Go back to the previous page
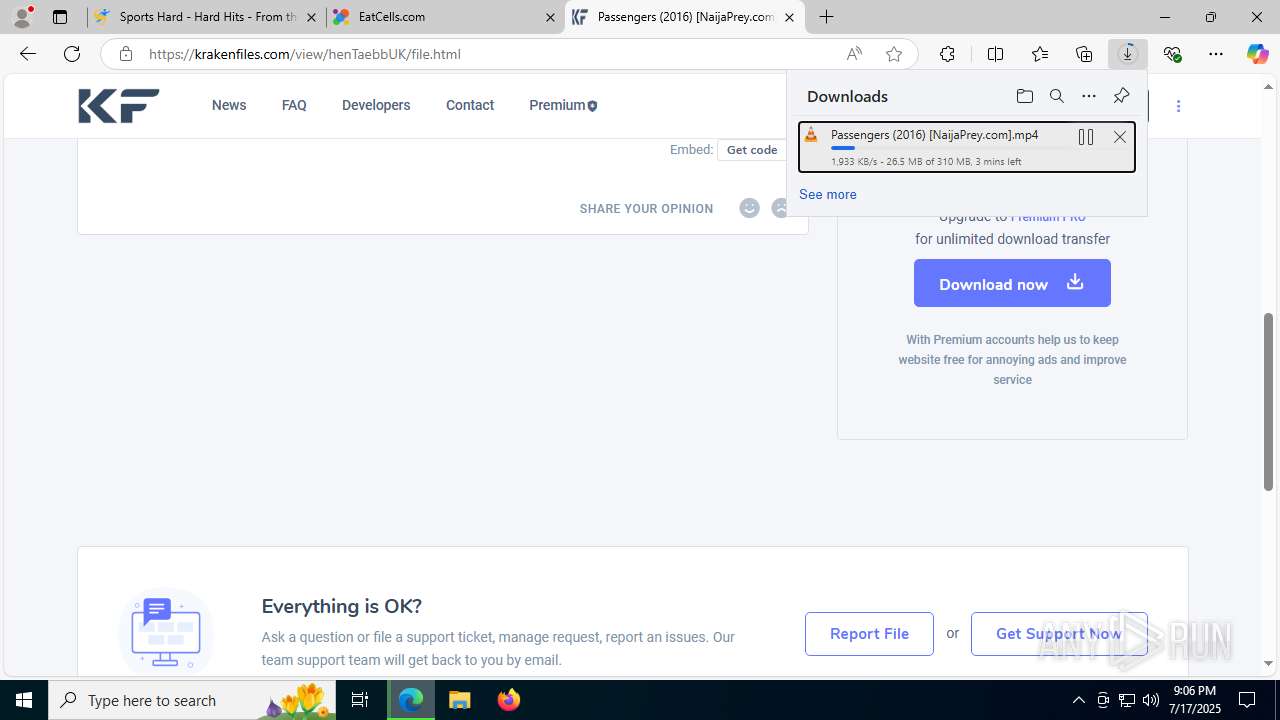The width and height of the screenshot is (1280, 720). click(x=28, y=54)
